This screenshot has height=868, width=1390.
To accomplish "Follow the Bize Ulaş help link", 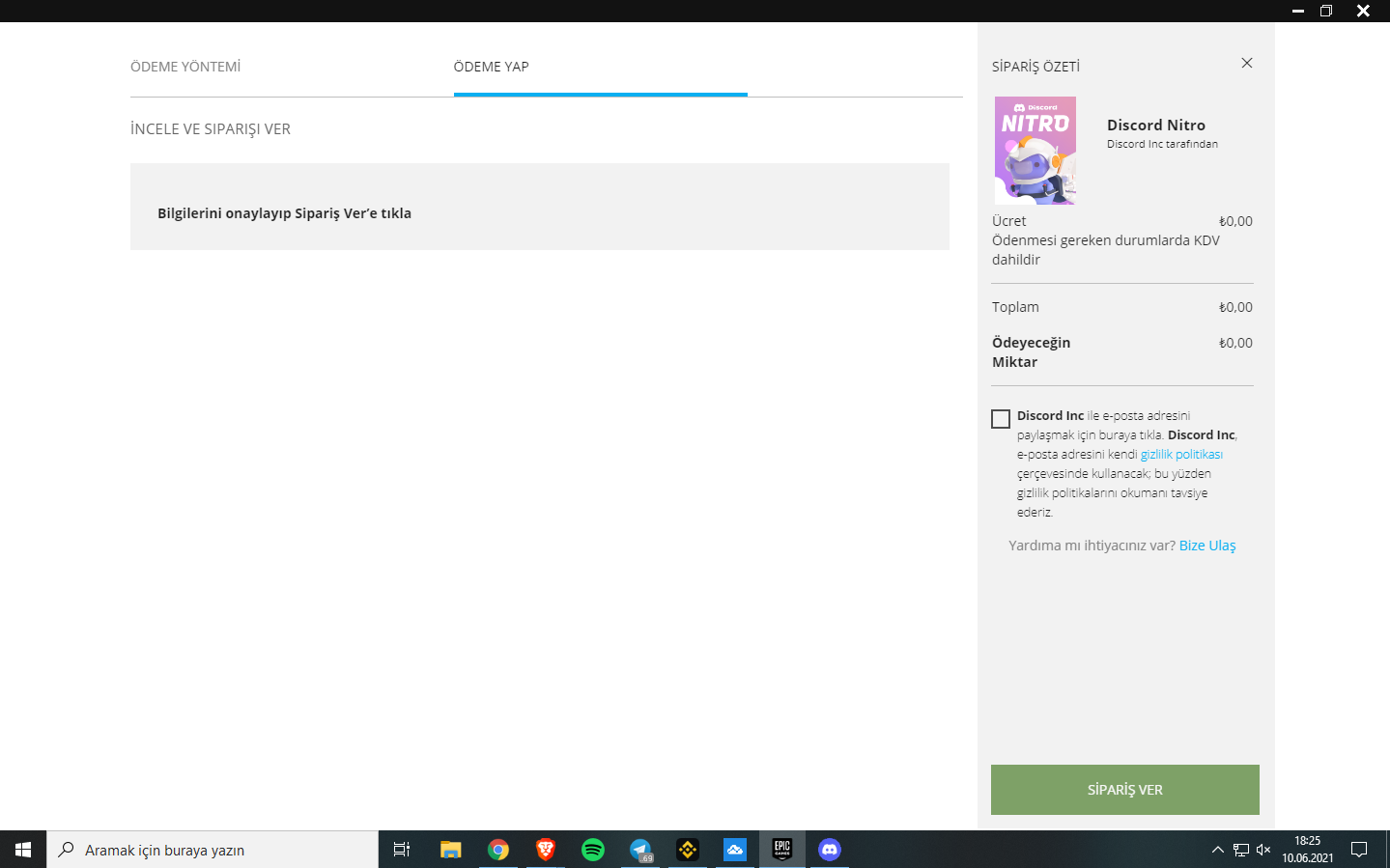I will (1207, 546).
